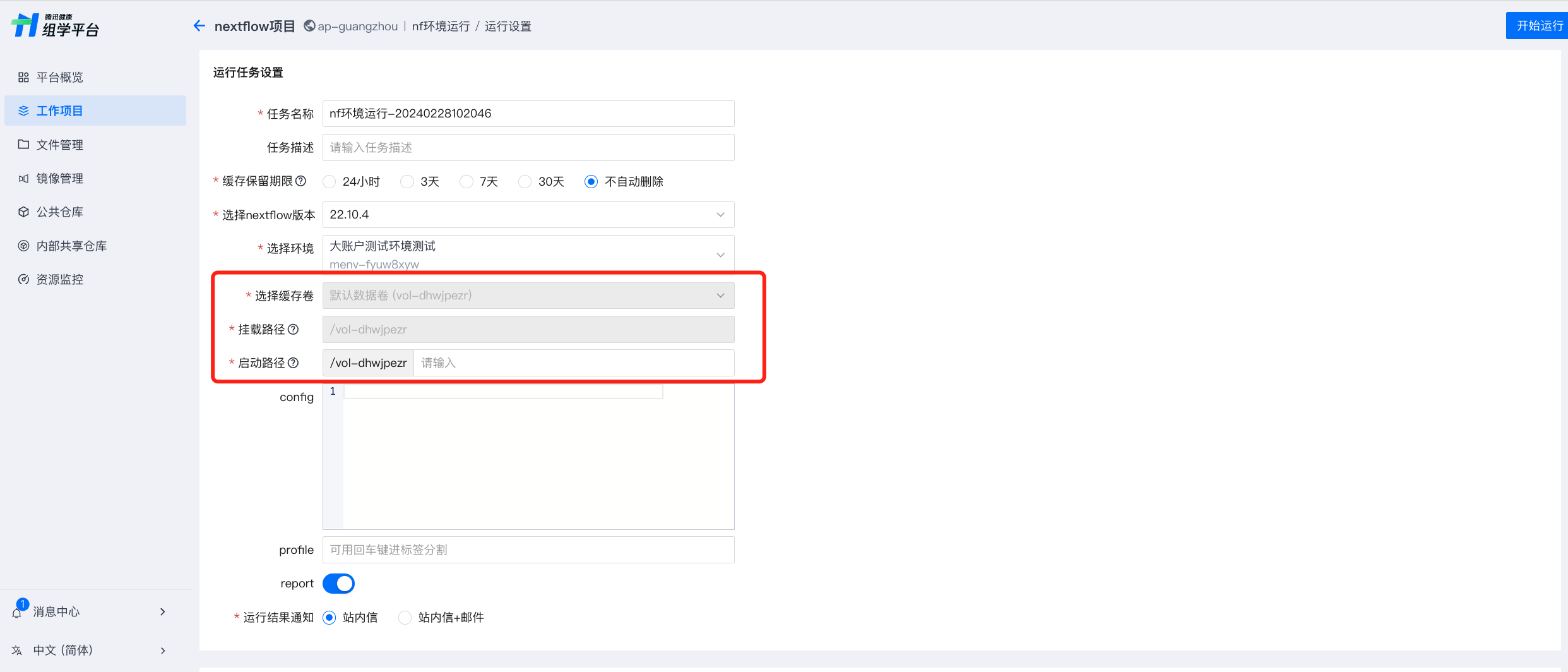Click the language translate icon
The width and height of the screenshot is (1568, 672).
17,651
